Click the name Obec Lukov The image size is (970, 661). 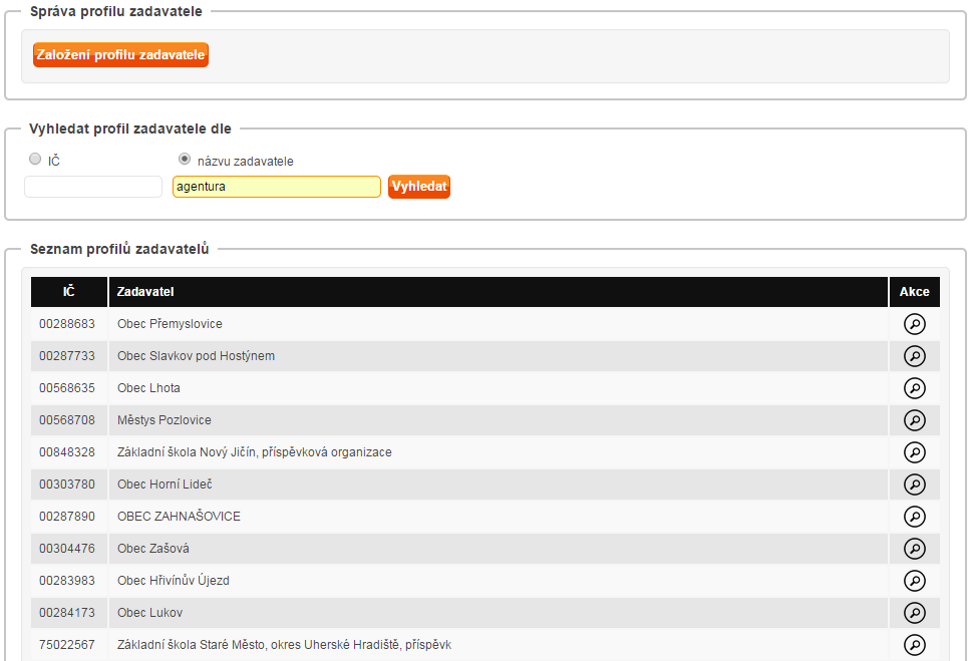point(150,613)
